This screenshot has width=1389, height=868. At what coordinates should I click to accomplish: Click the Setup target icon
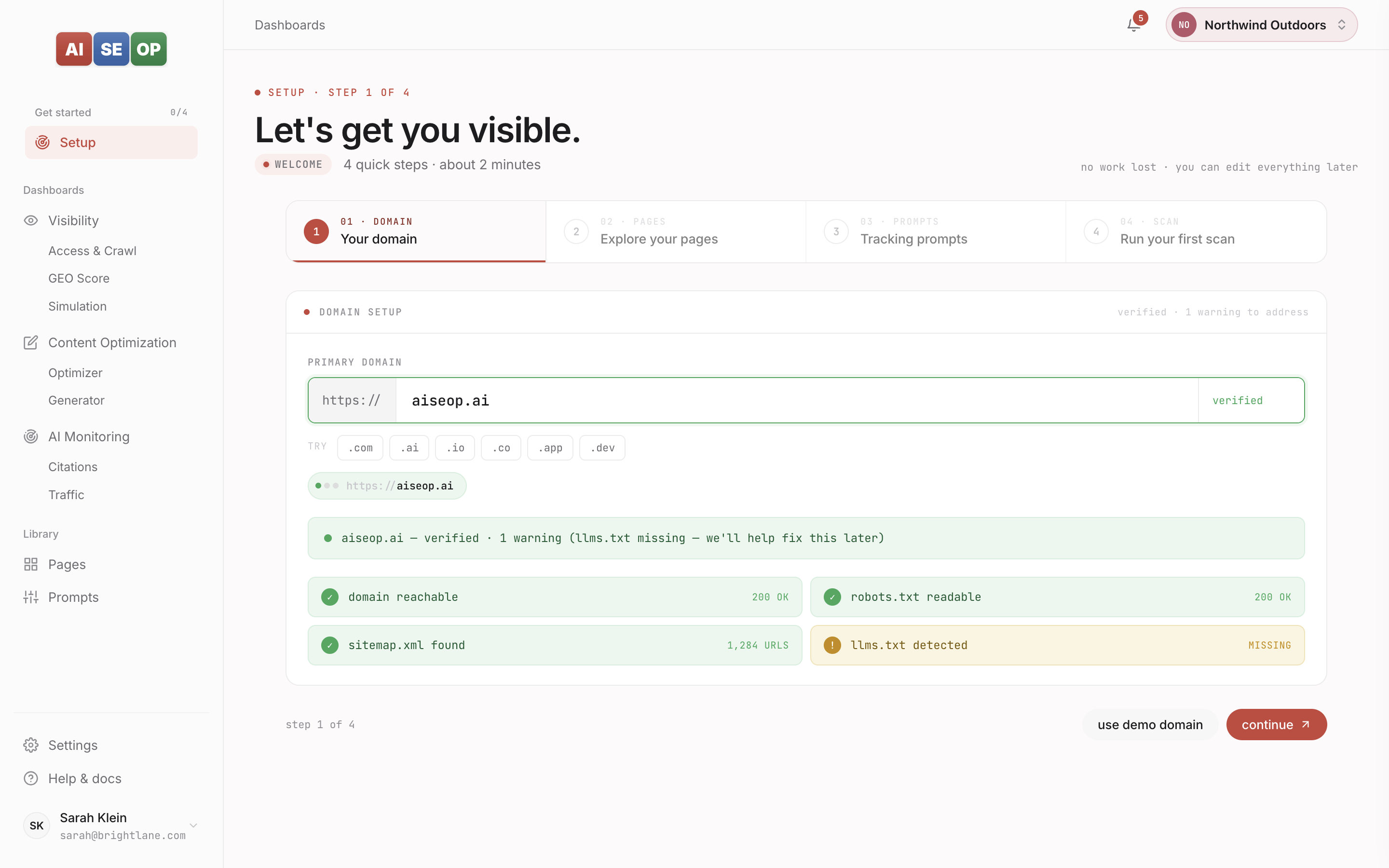(x=42, y=142)
